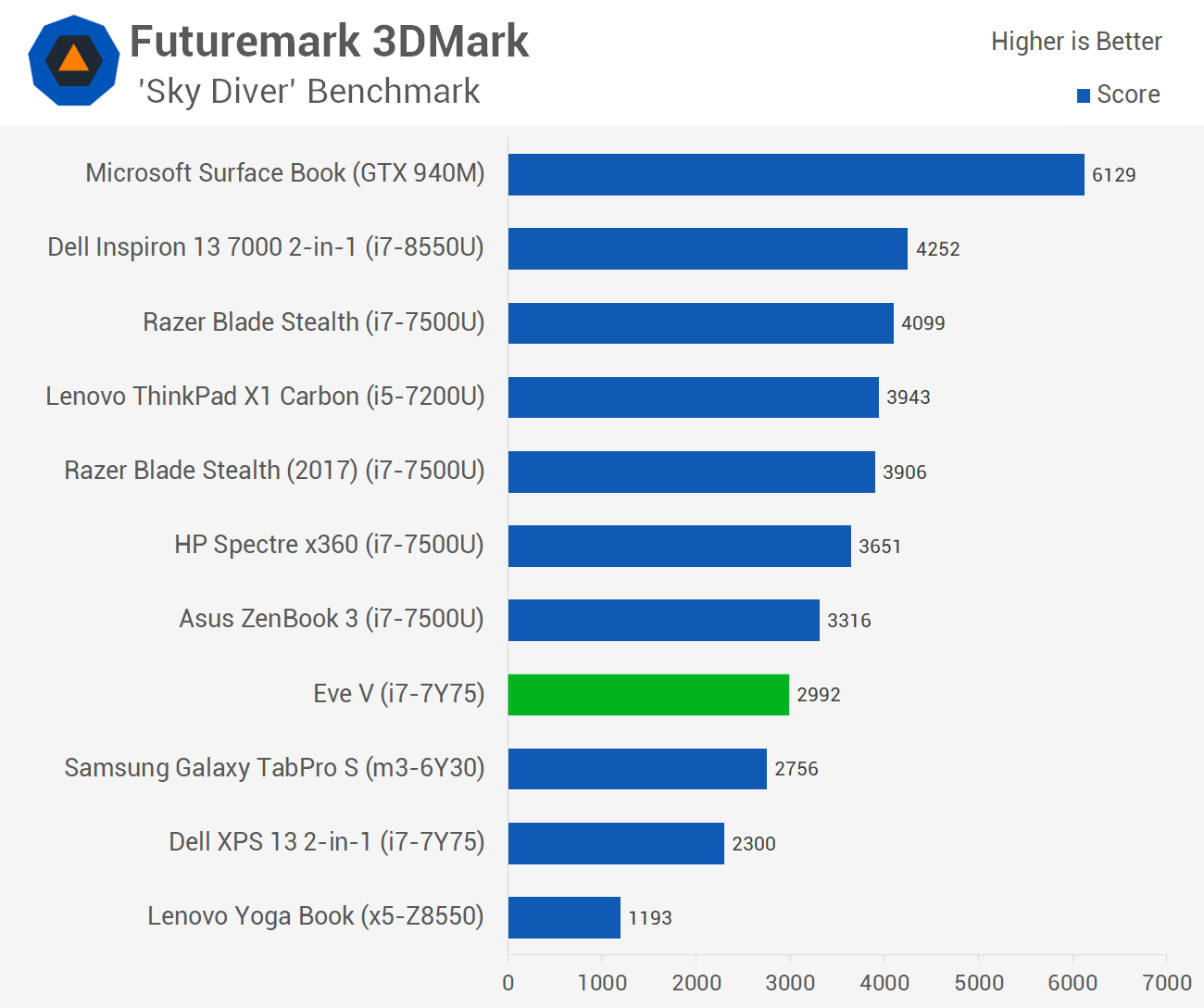Click the score value 4252
1204x1008 pixels.
click(x=938, y=249)
